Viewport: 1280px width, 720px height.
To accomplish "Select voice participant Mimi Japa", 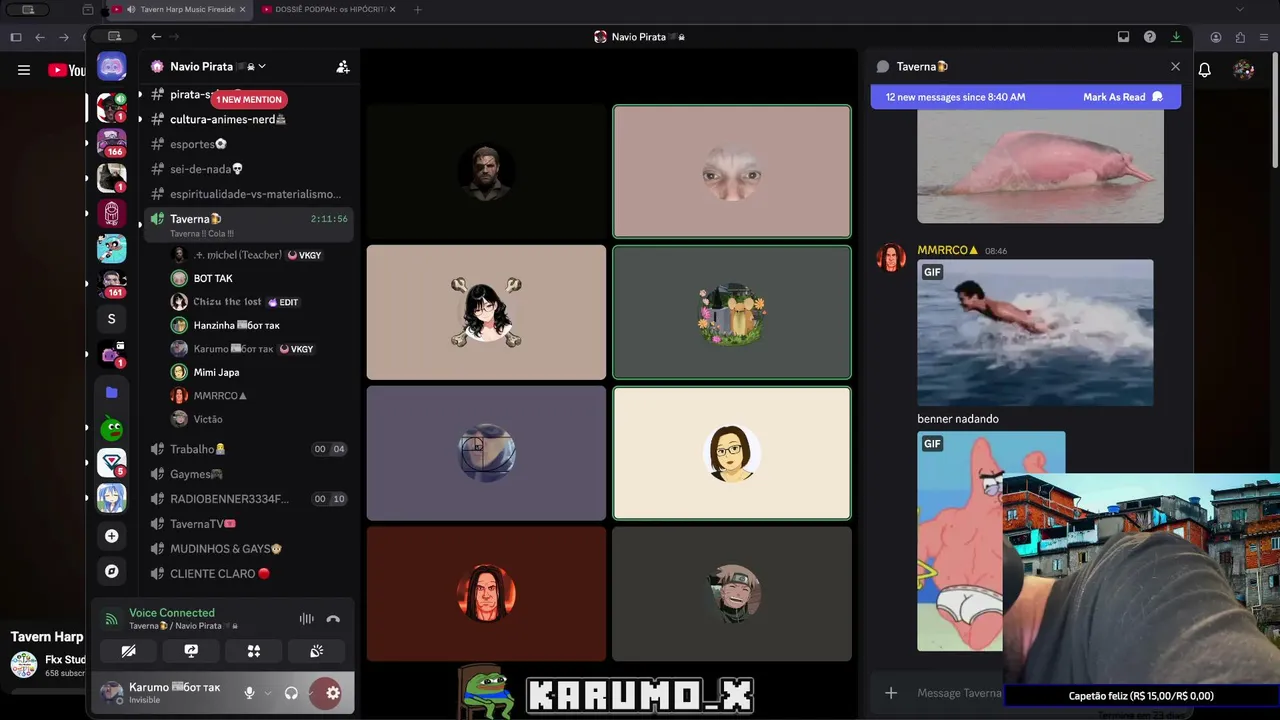I will (260, 372).
